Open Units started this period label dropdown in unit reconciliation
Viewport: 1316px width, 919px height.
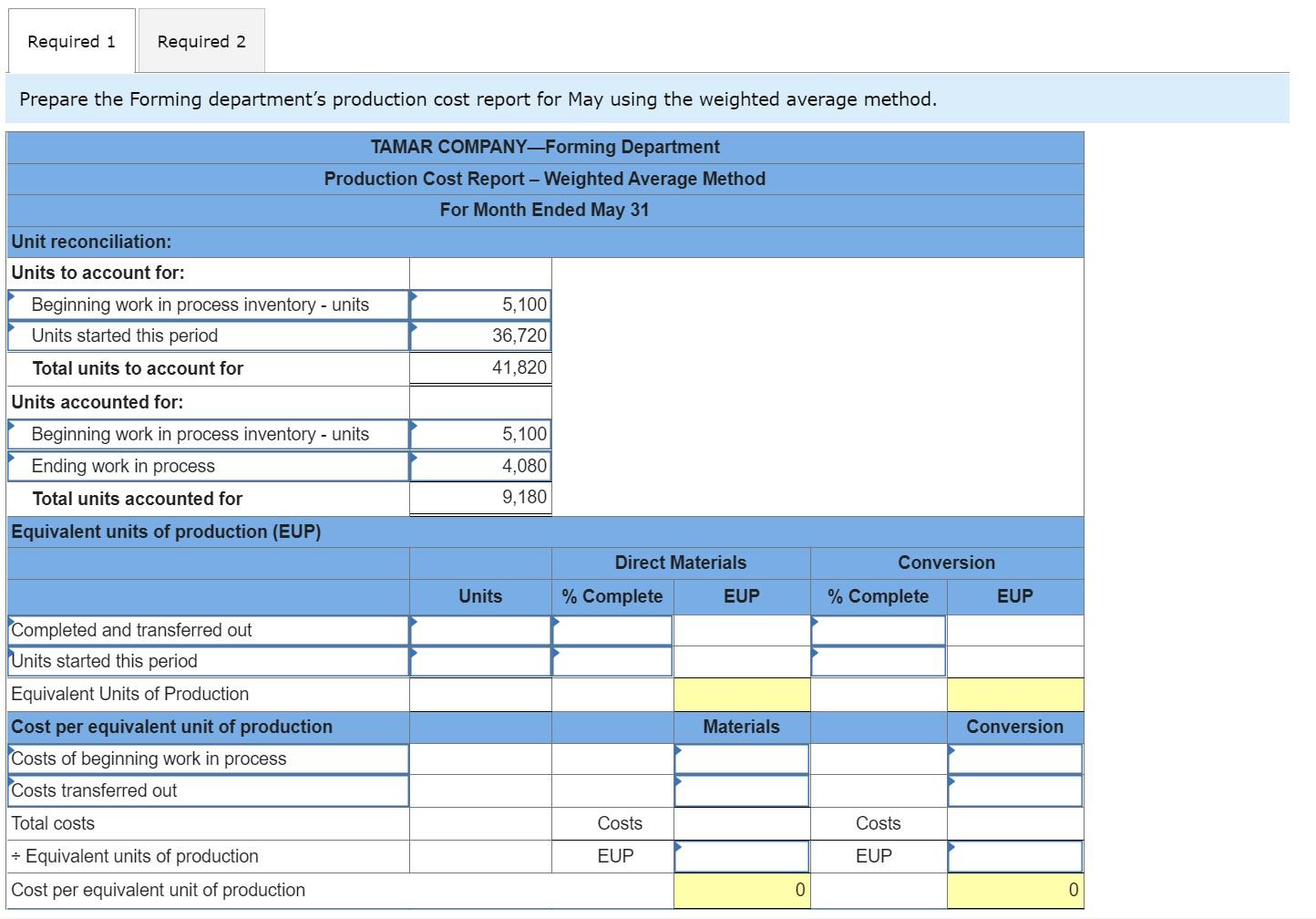[x=209, y=336]
